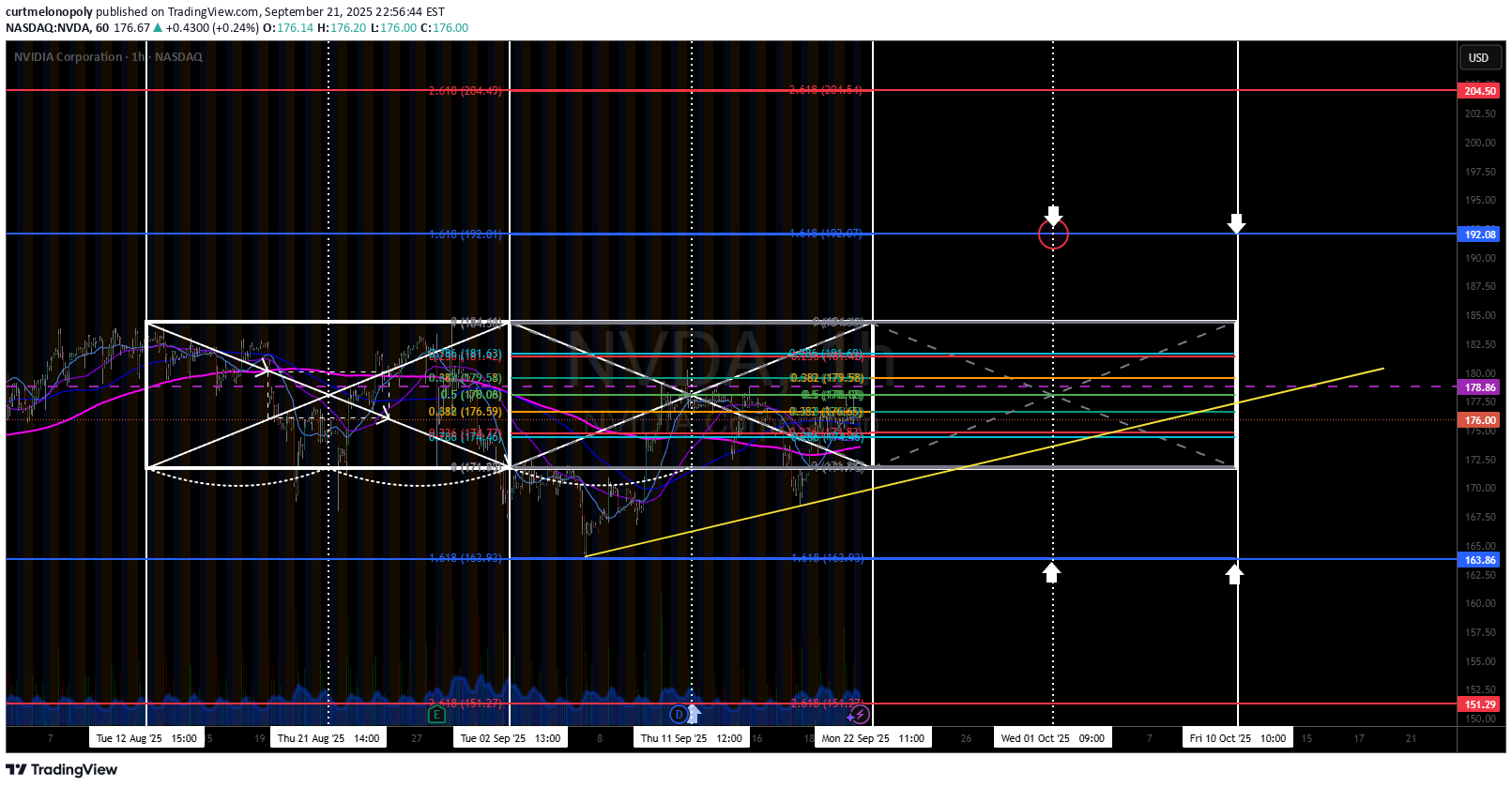
Task: Click the 187.50 tick on the price scale
Action: pos(1480,287)
